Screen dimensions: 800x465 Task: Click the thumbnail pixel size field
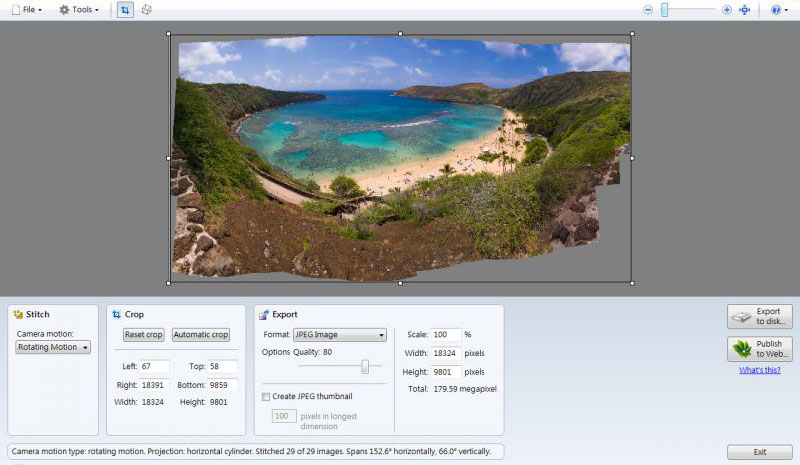pos(284,416)
